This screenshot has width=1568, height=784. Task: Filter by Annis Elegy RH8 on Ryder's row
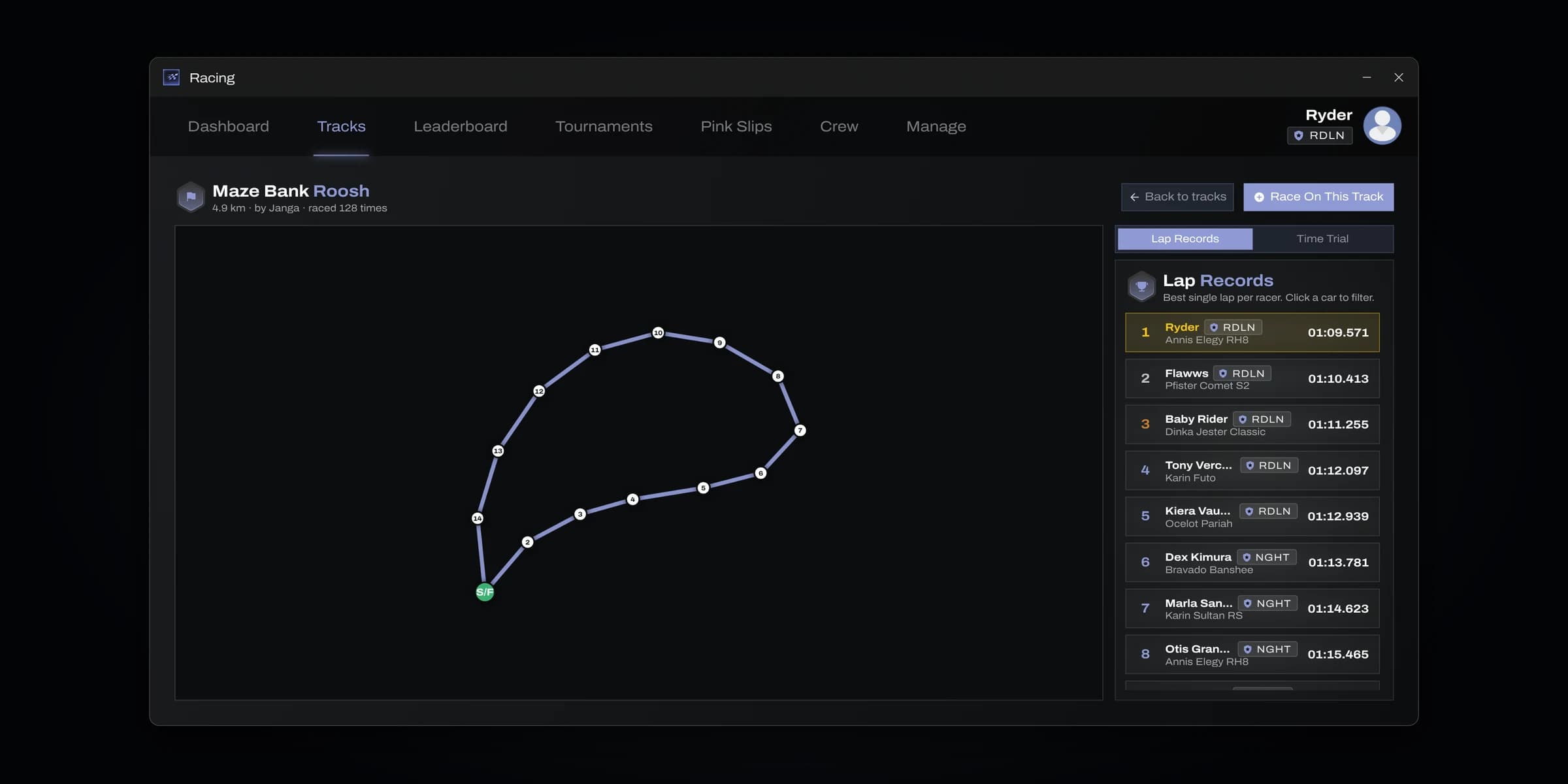(1206, 340)
